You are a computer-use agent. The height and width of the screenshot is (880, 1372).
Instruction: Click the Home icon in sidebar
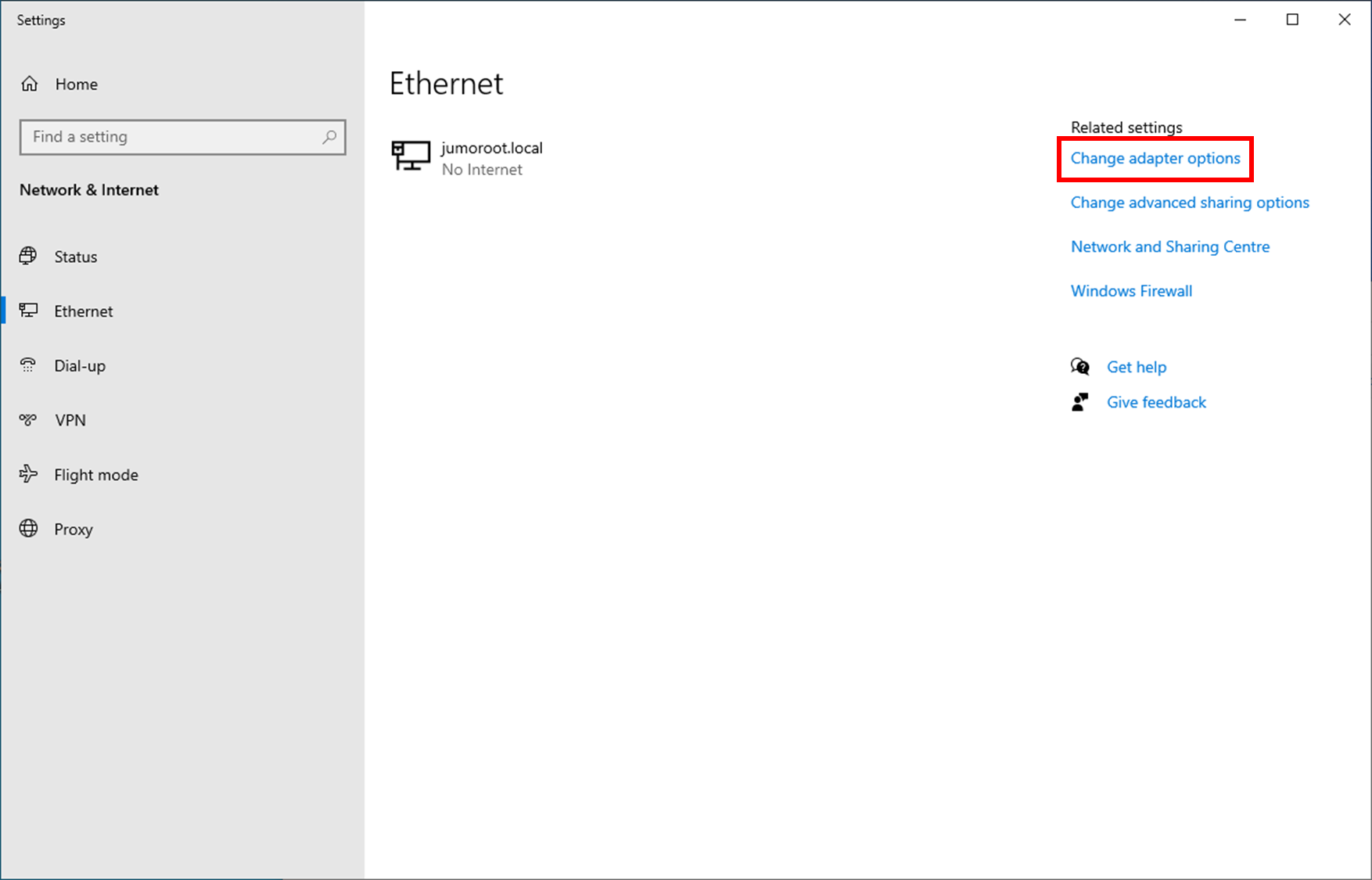[x=30, y=84]
